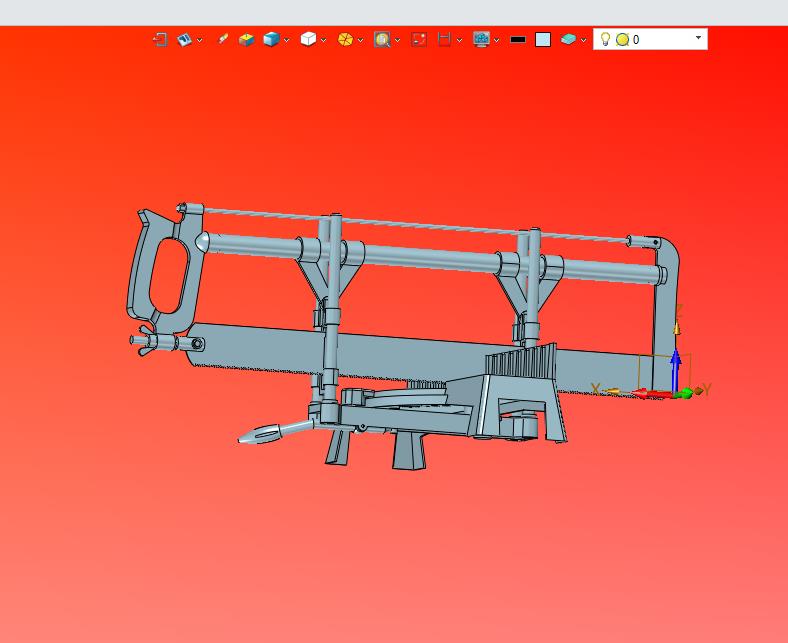This screenshot has height=643, width=788.
Task: Open the orange sphere dropdown arrow
Action: click(x=360, y=40)
